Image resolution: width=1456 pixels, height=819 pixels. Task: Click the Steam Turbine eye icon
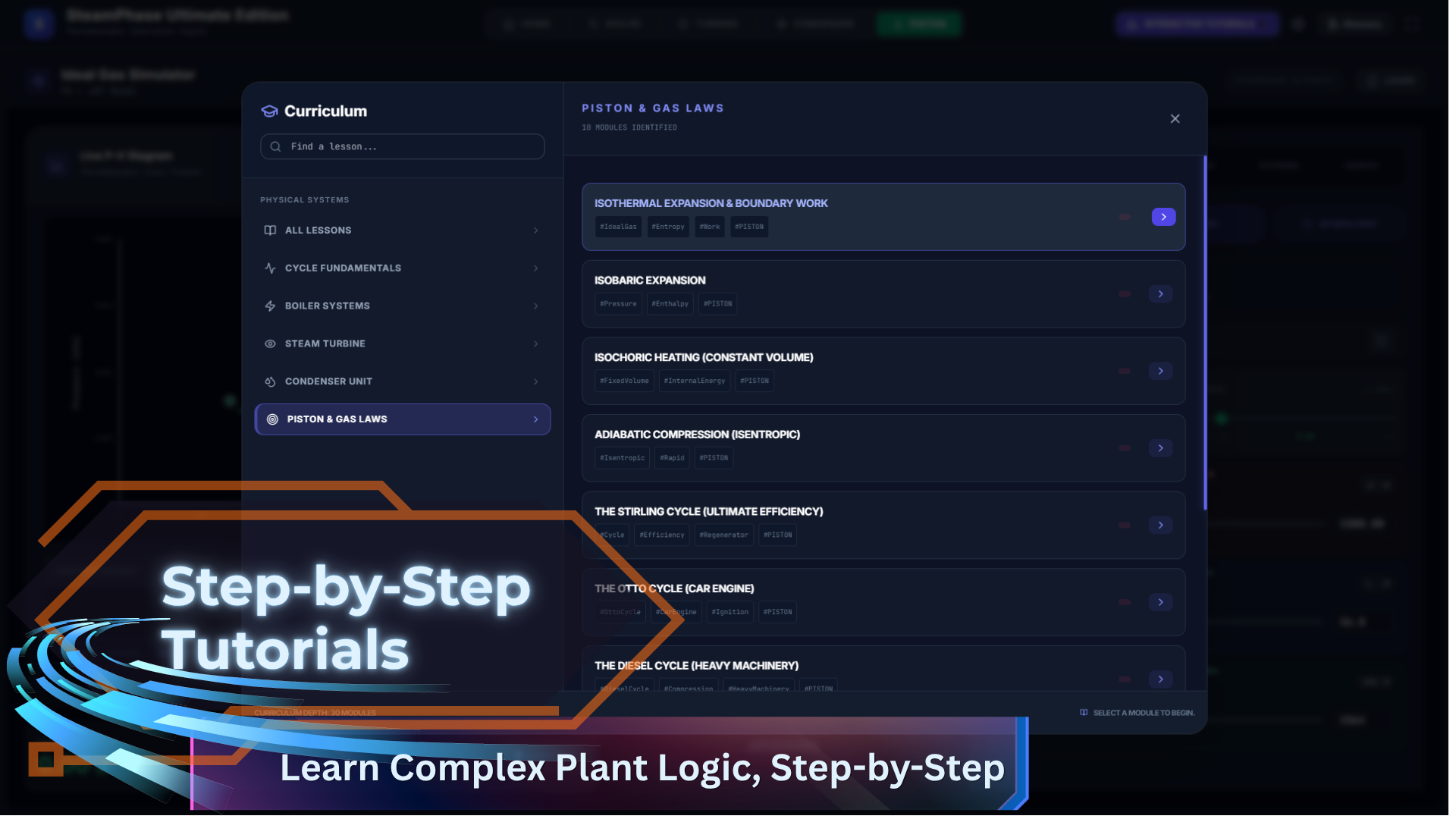[x=270, y=344]
